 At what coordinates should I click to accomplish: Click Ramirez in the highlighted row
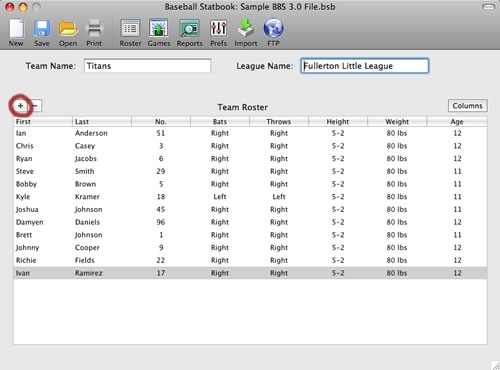point(89,273)
